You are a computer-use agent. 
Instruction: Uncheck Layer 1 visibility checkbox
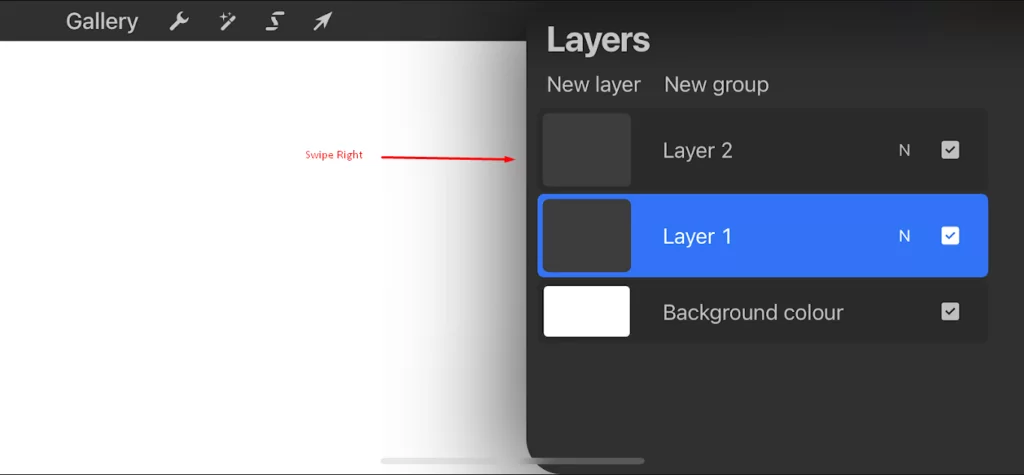point(950,235)
